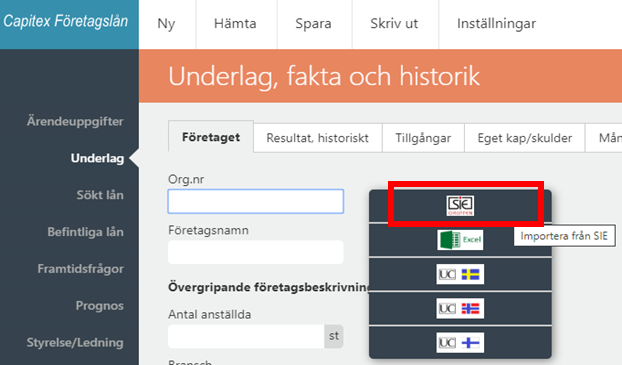Image resolution: width=622 pixels, height=365 pixels.
Task: Select Underlag in the sidebar
Action: coord(98,158)
